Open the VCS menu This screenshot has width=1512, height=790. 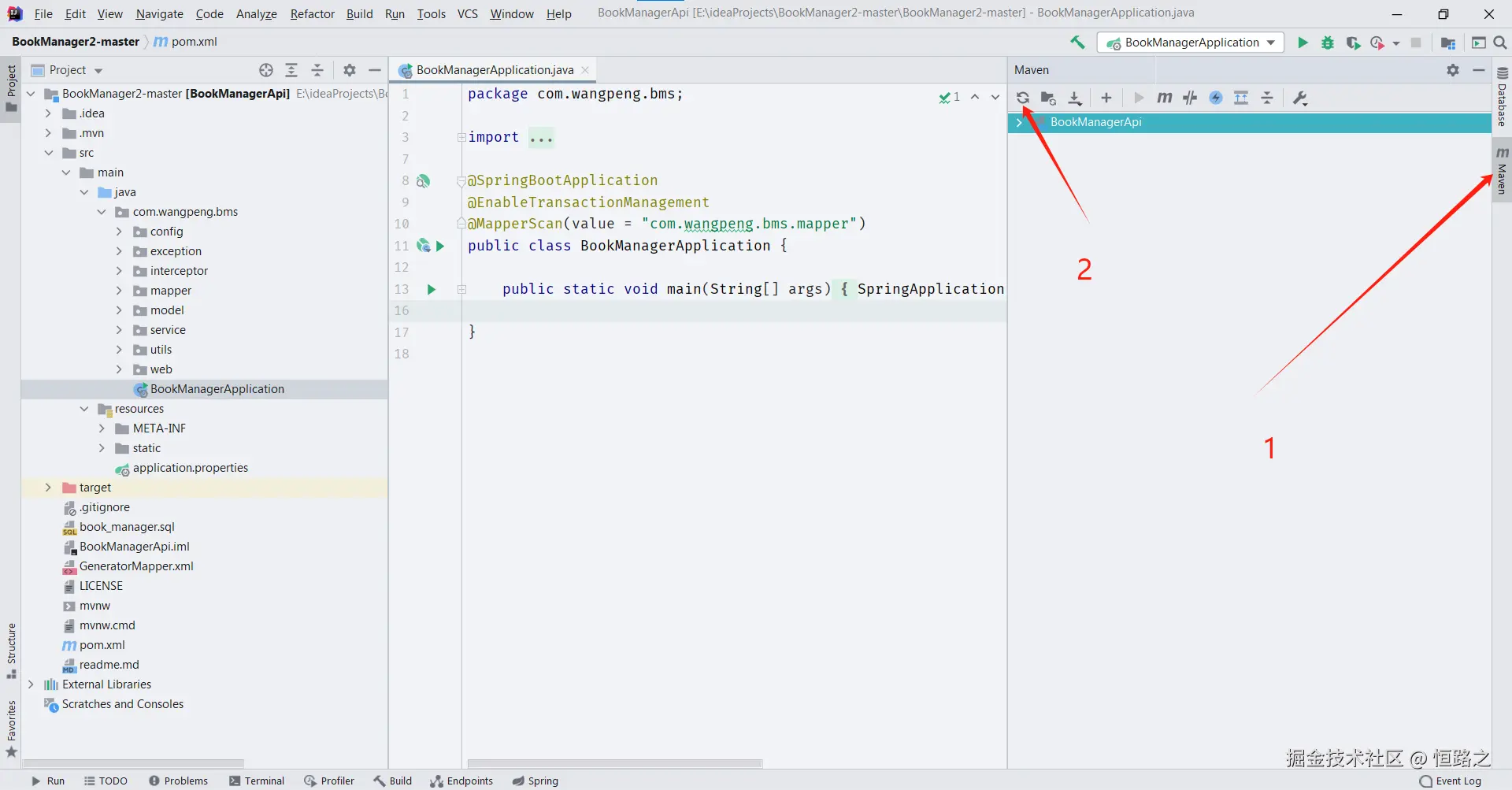coord(467,13)
